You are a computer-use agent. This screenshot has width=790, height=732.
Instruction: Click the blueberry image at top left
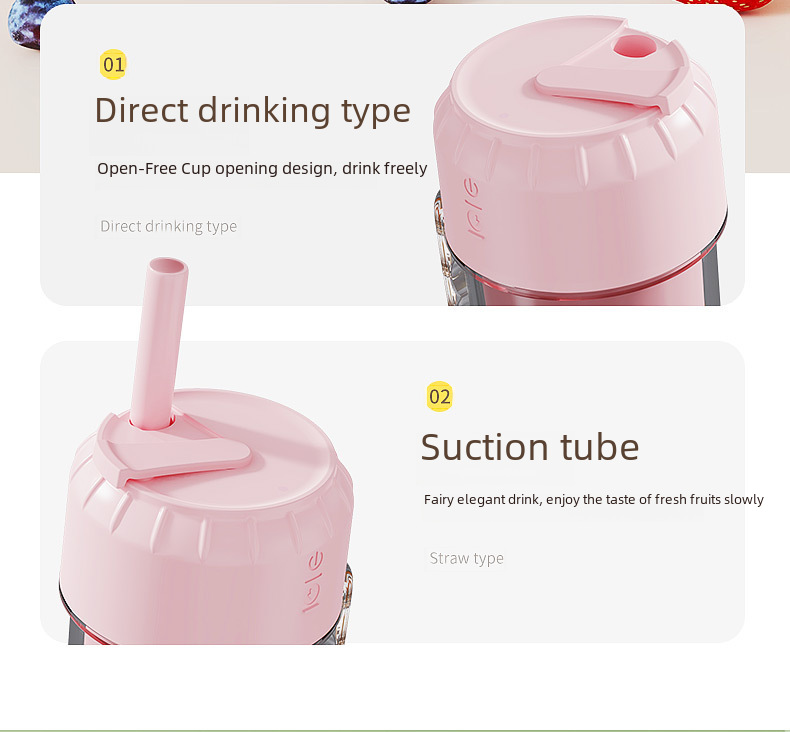(25, 24)
